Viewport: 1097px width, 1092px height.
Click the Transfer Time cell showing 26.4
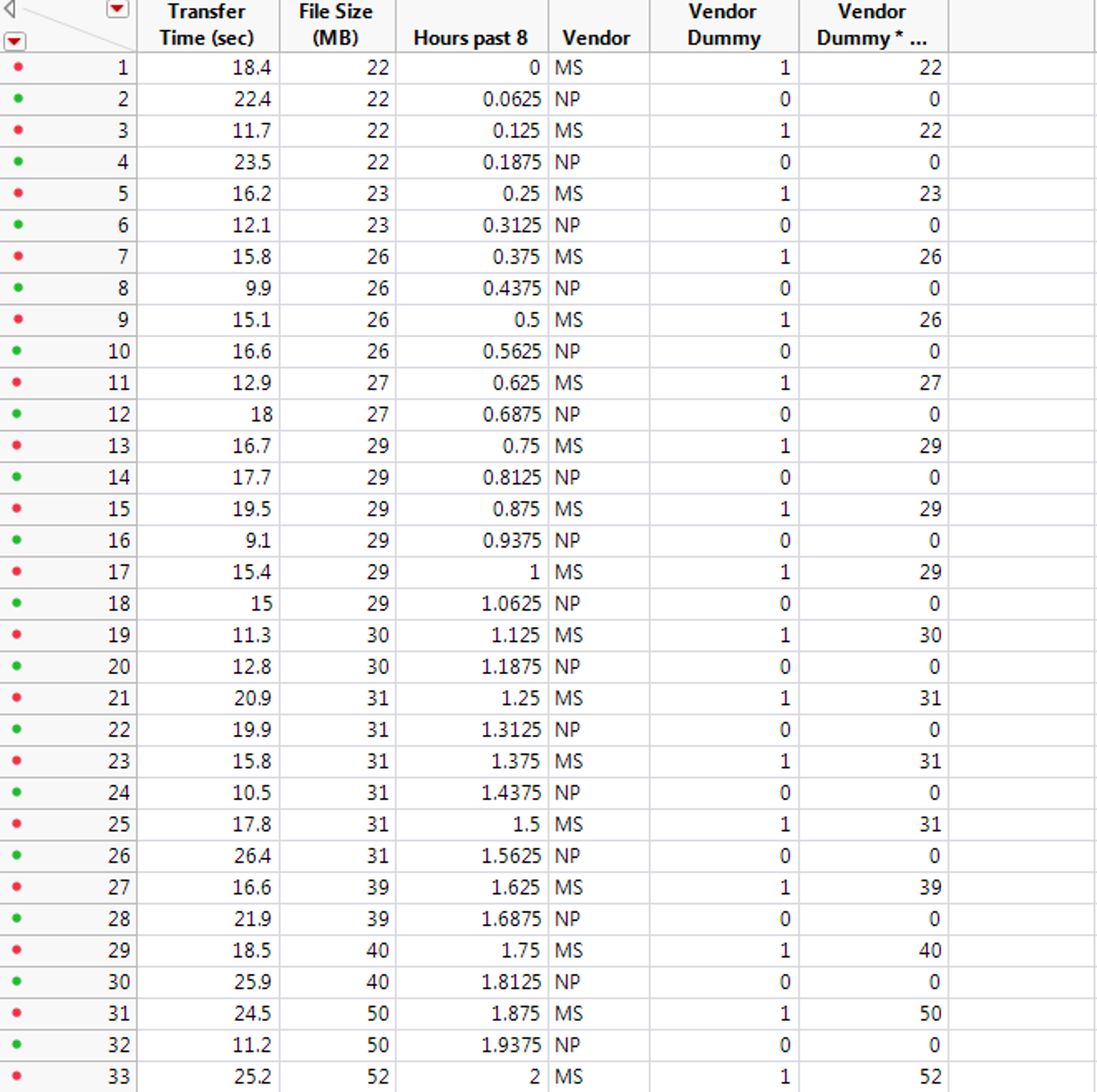point(252,856)
